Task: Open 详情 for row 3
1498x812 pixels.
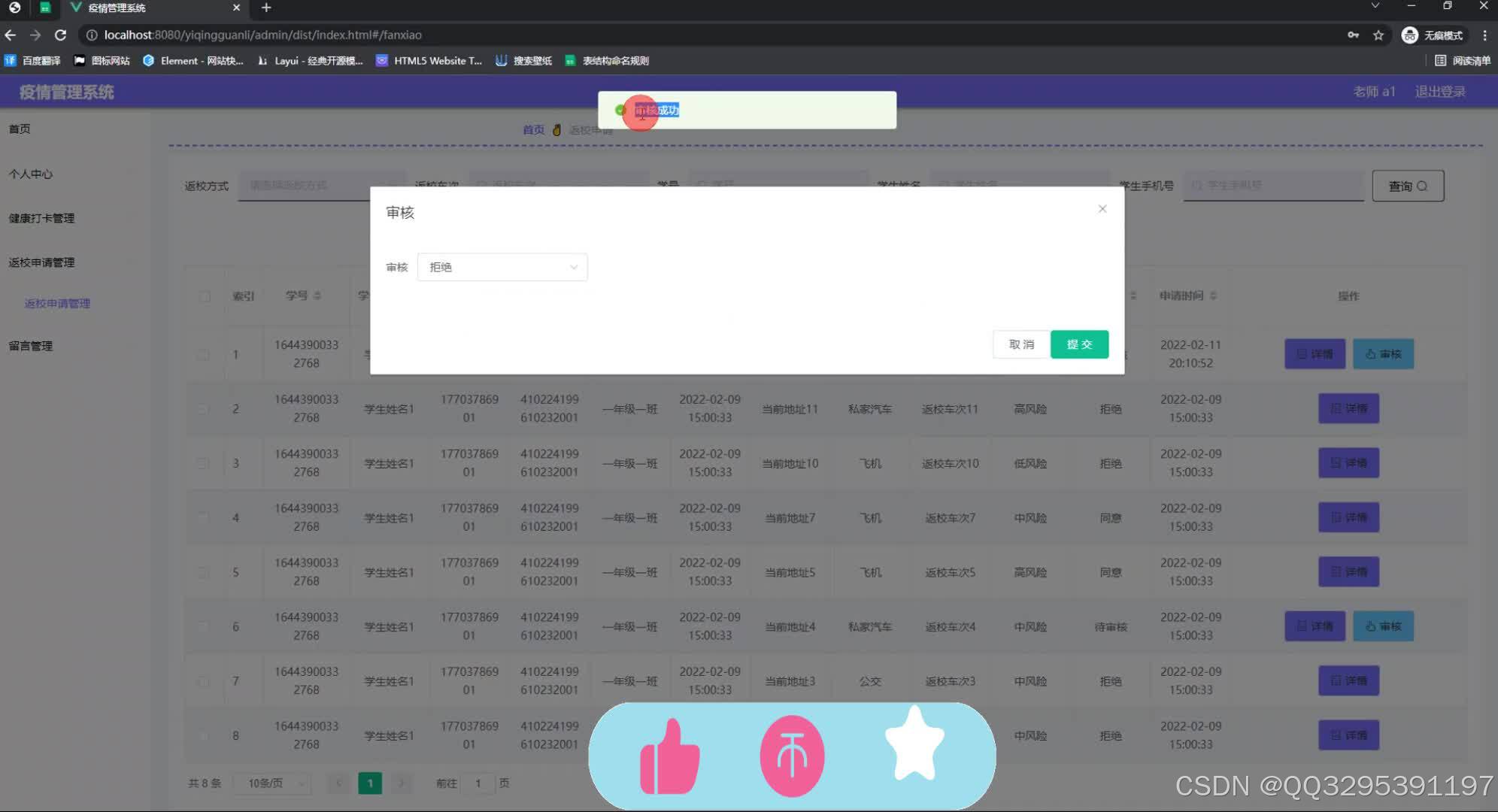Action: [x=1348, y=463]
